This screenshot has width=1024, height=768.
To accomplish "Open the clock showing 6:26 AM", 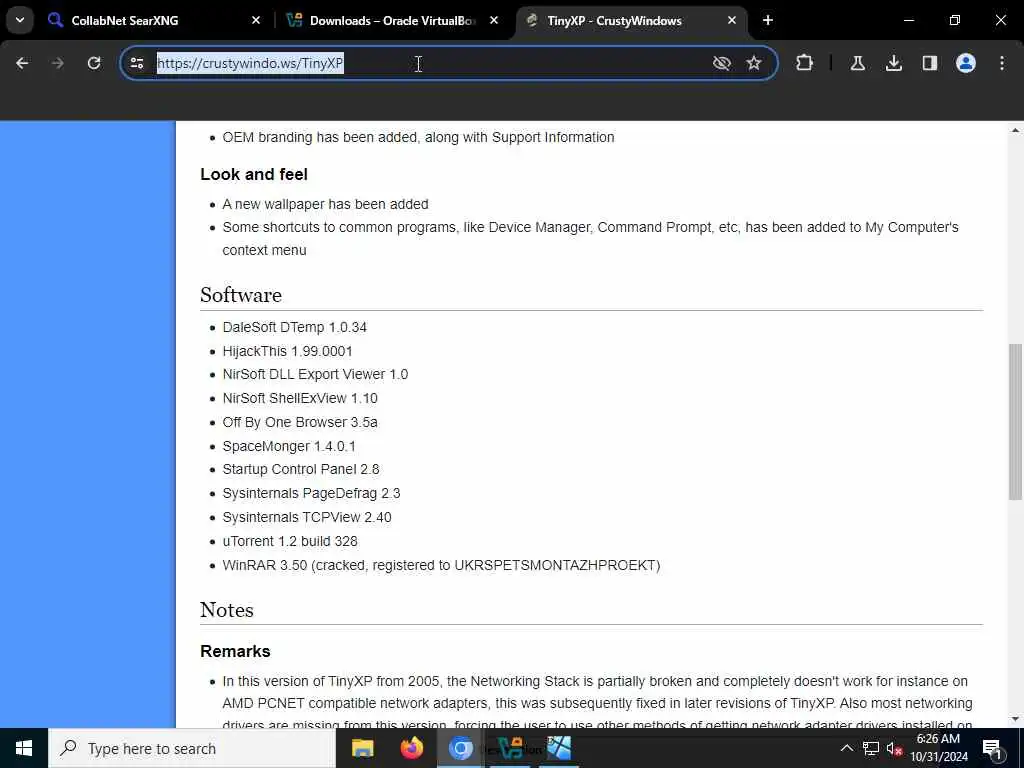I will [939, 748].
